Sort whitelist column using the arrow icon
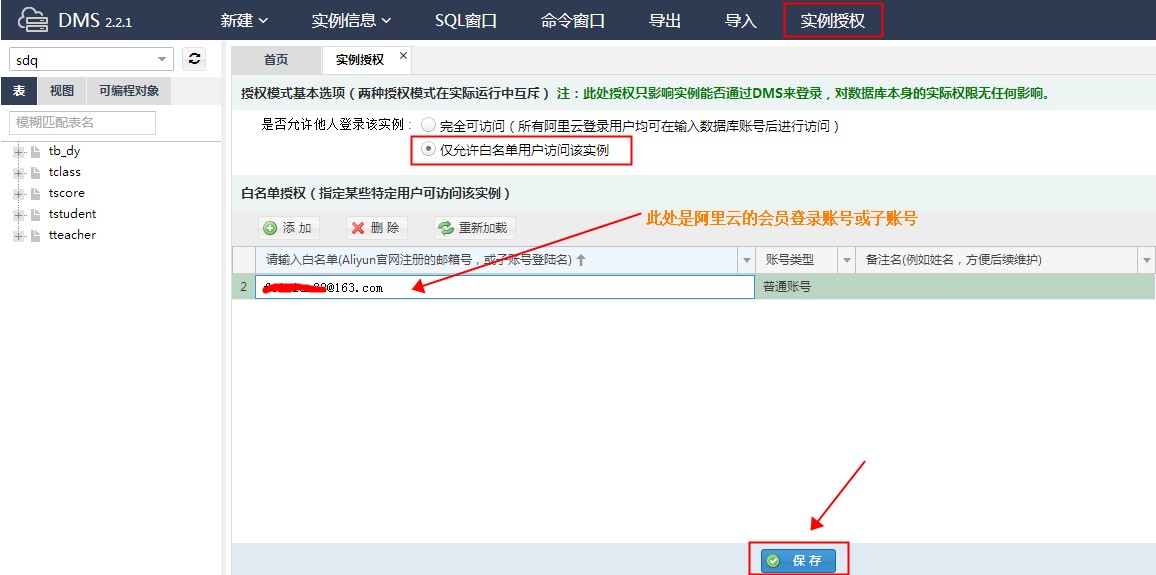 (x=582, y=260)
